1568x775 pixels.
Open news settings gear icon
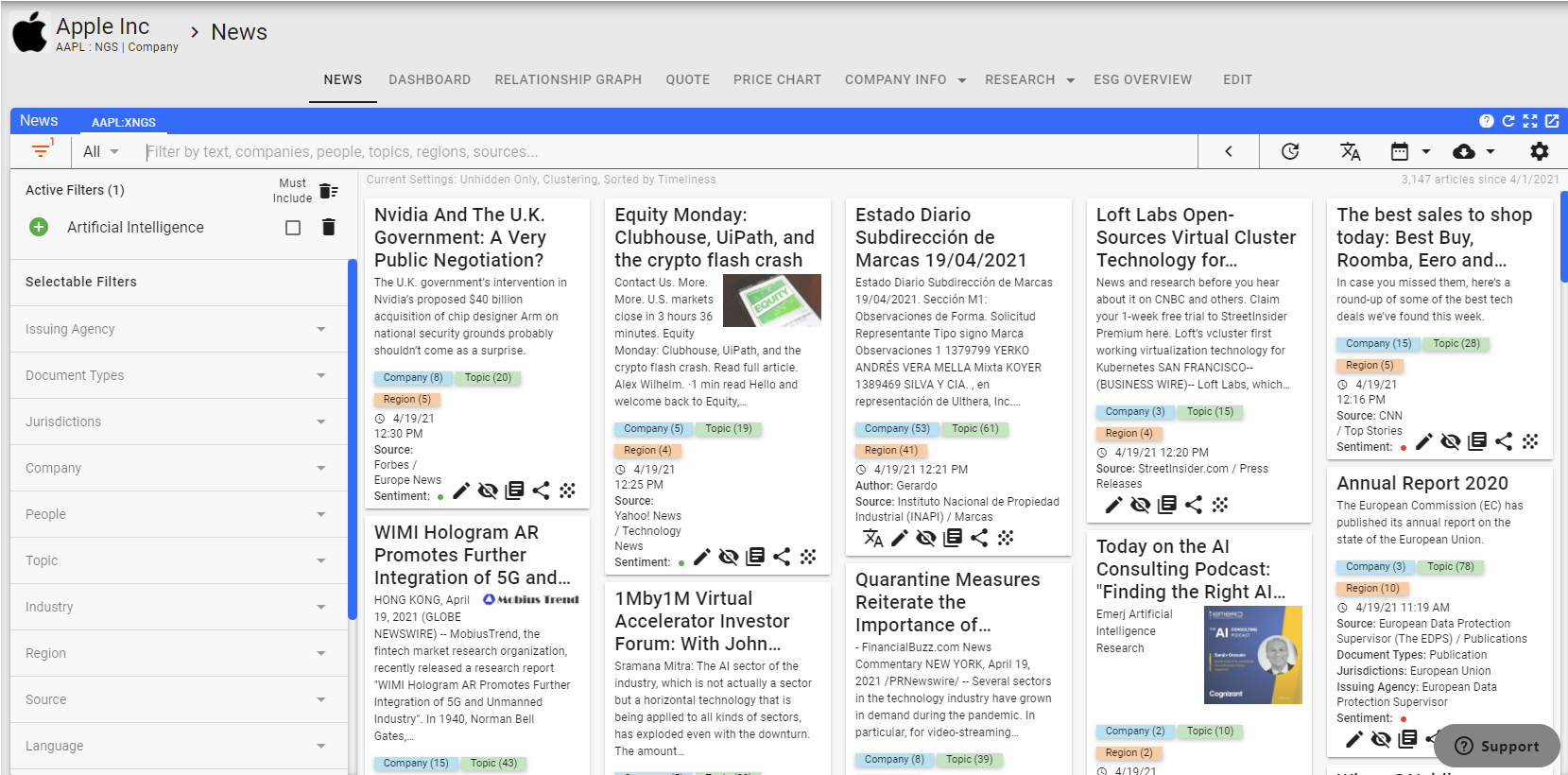pos(1540,151)
